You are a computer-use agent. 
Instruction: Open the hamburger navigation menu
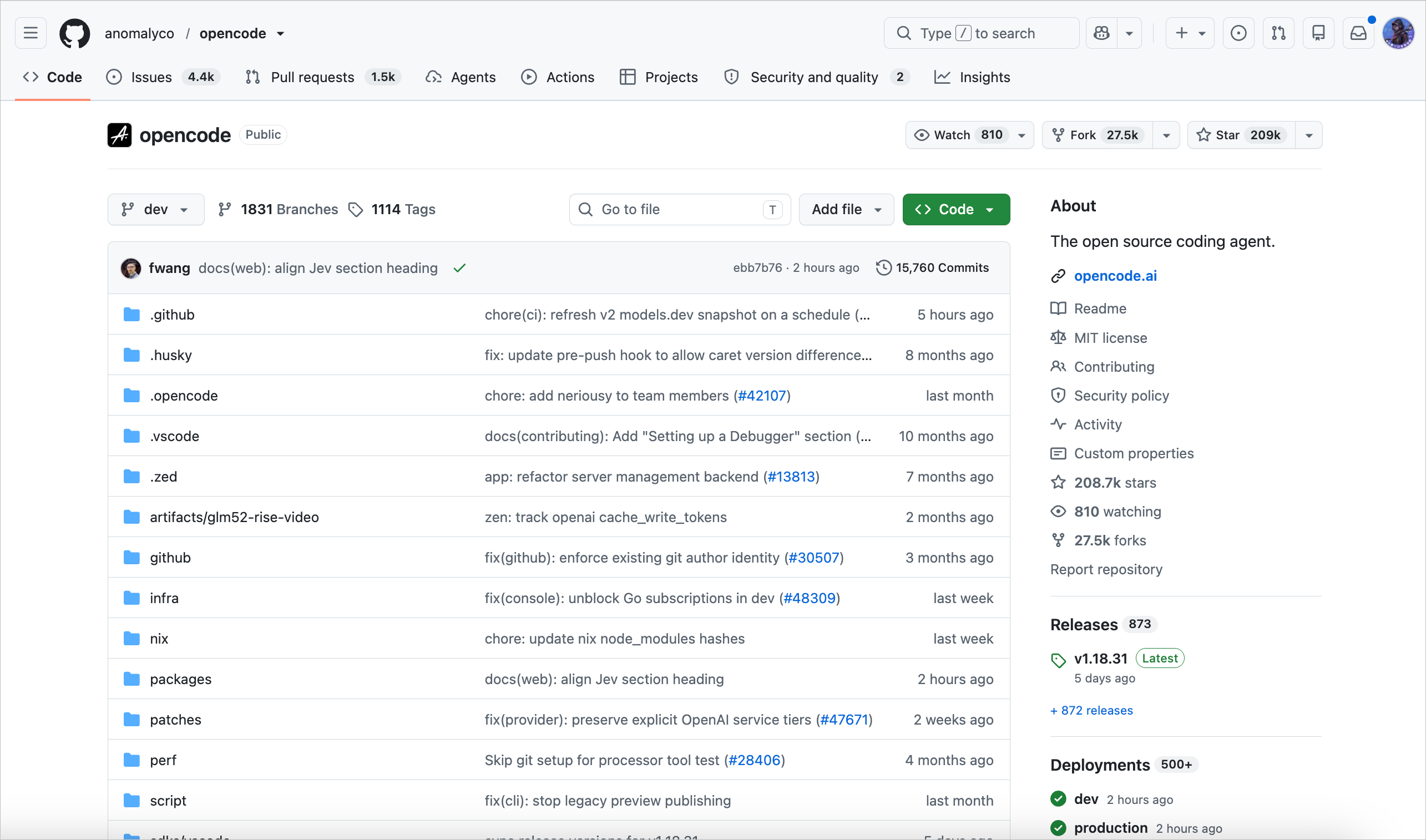(31, 33)
